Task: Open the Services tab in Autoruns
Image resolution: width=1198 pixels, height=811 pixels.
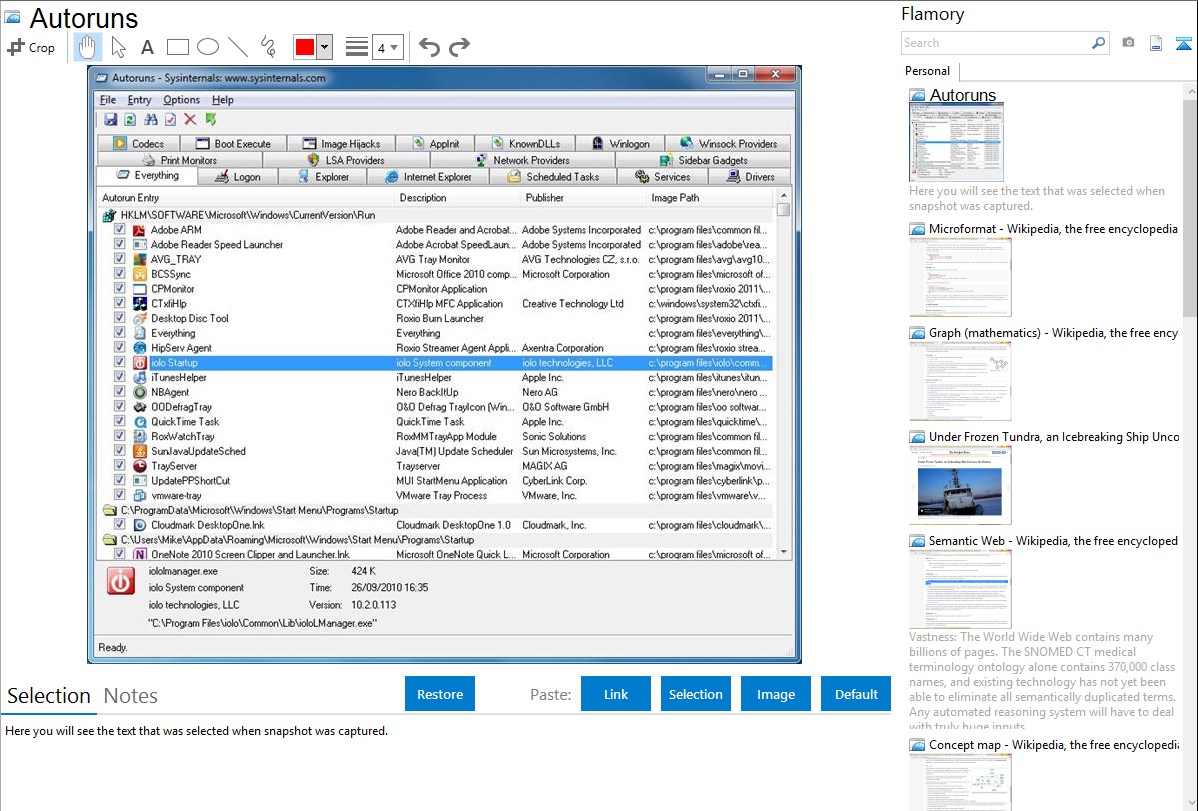Action: (x=662, y=177)
